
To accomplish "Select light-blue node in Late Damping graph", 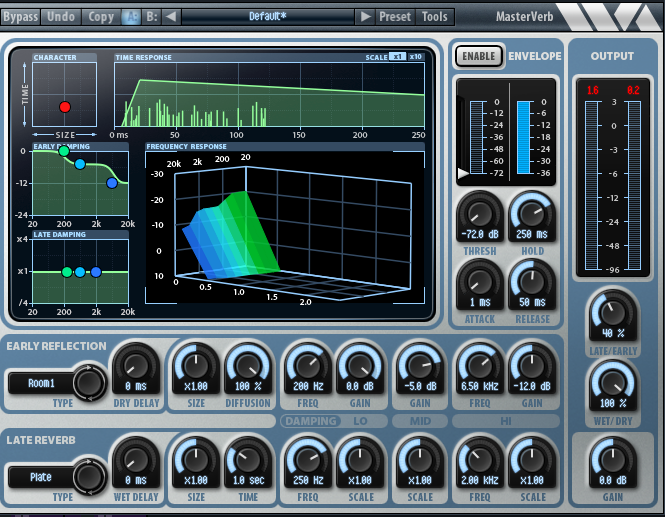I will [80, 272].
